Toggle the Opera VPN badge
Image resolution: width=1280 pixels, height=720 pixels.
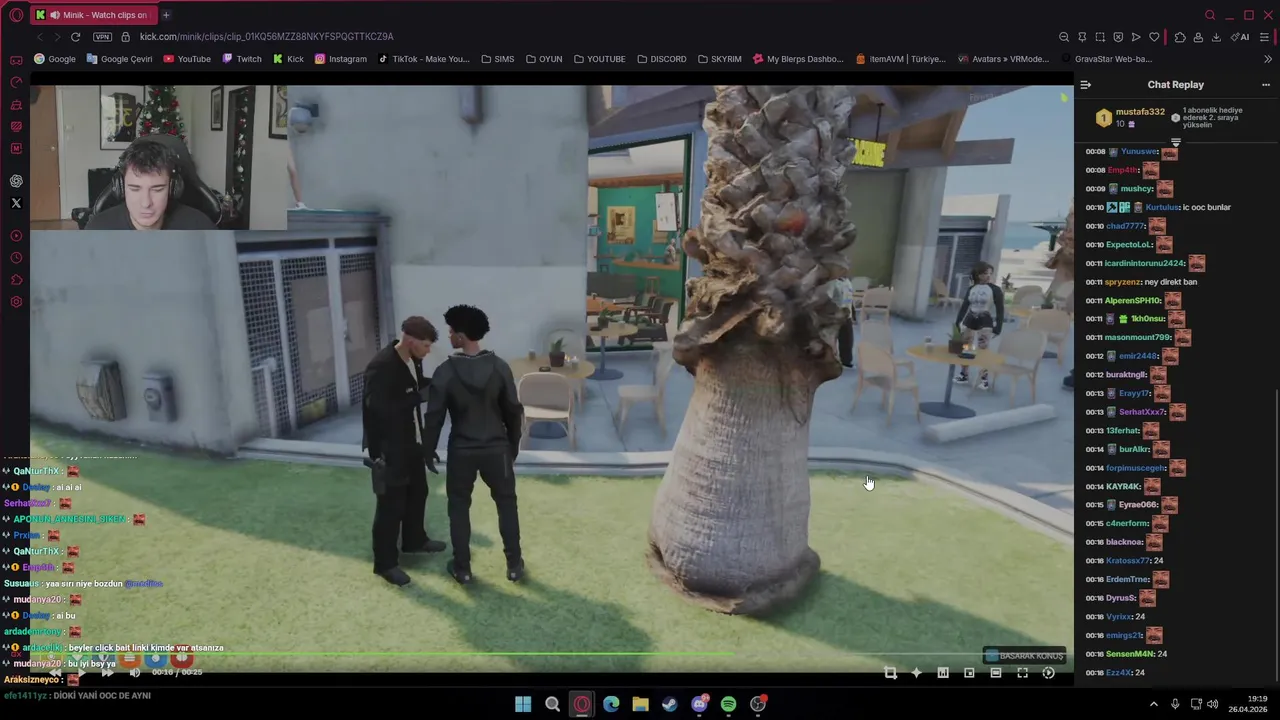pos(102,37)
